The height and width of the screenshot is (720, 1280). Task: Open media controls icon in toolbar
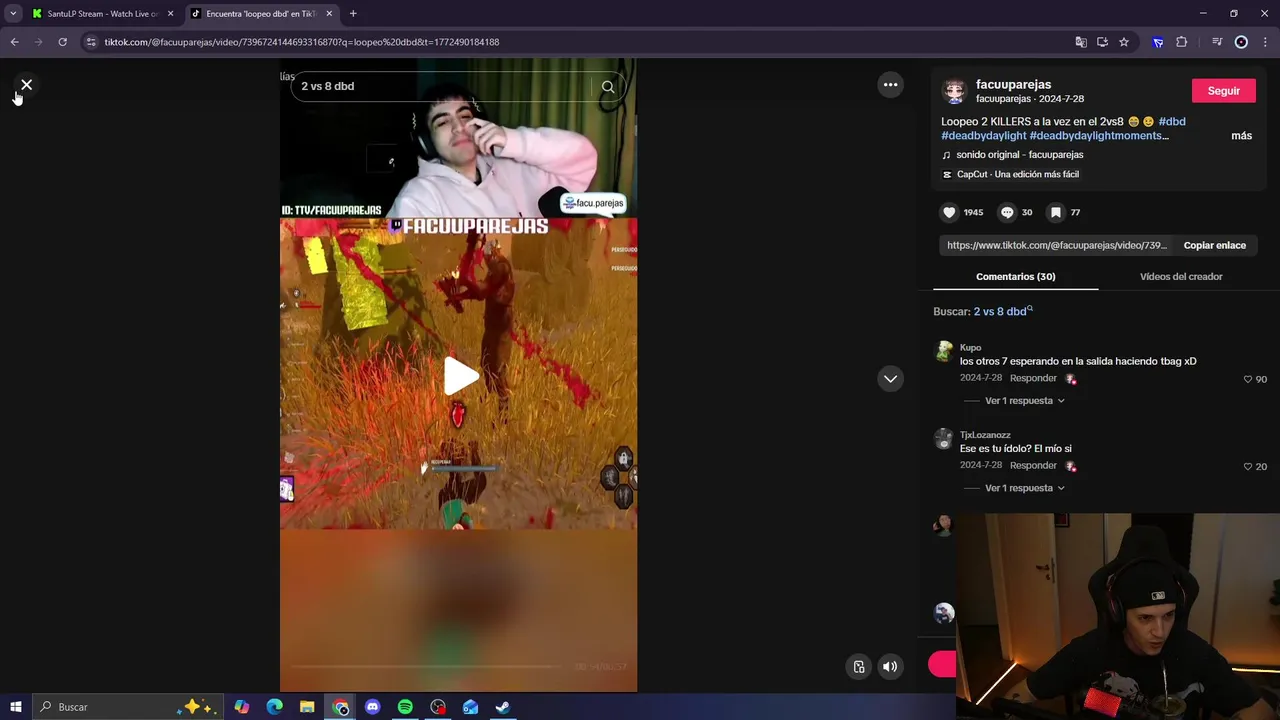1217,42
